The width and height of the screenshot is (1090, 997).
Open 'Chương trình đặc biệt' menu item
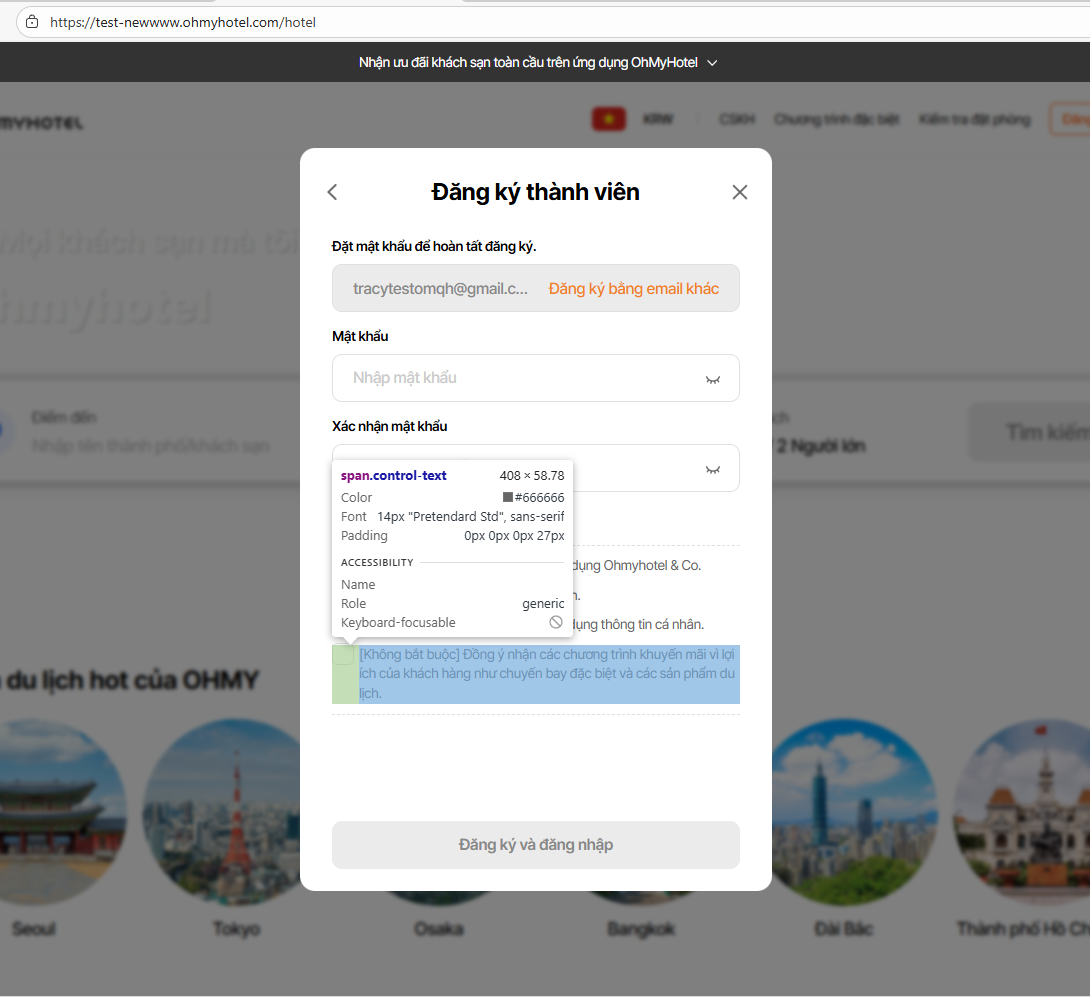click(836, 119)
